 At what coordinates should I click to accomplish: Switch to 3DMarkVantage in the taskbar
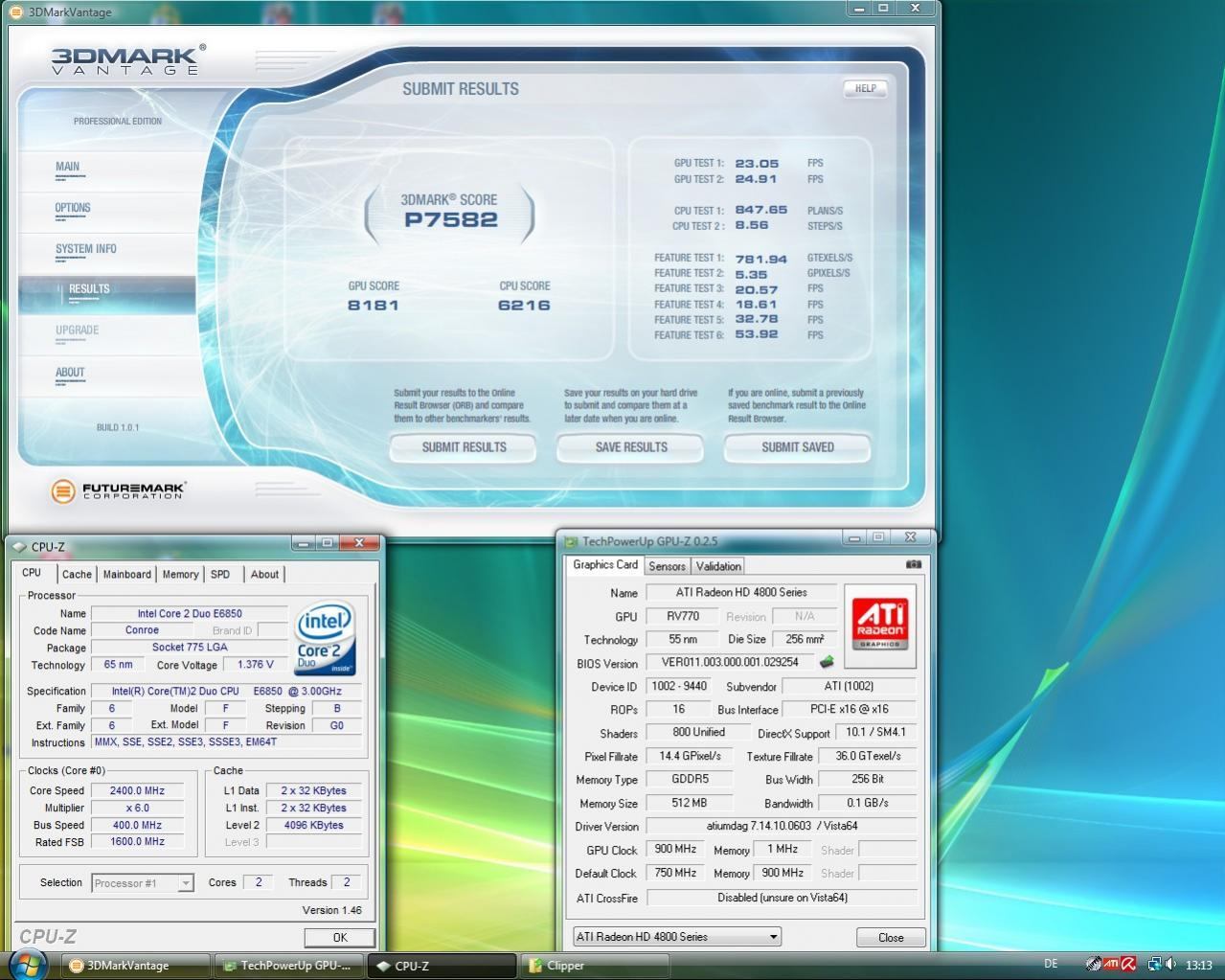136,966
